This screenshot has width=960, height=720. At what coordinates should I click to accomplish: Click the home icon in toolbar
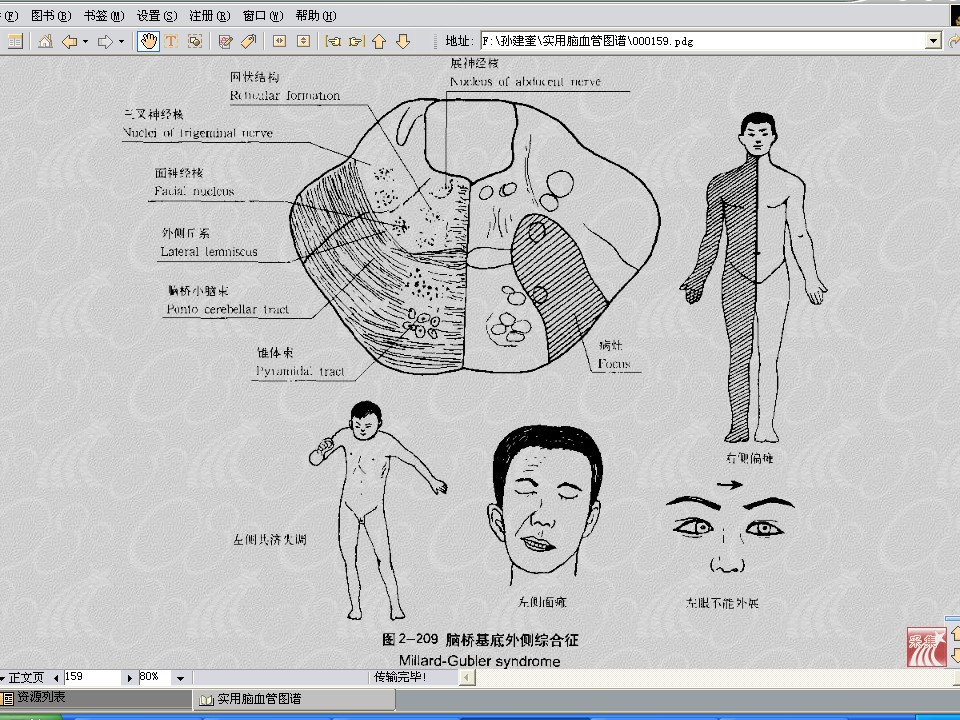tap(45, 41)
